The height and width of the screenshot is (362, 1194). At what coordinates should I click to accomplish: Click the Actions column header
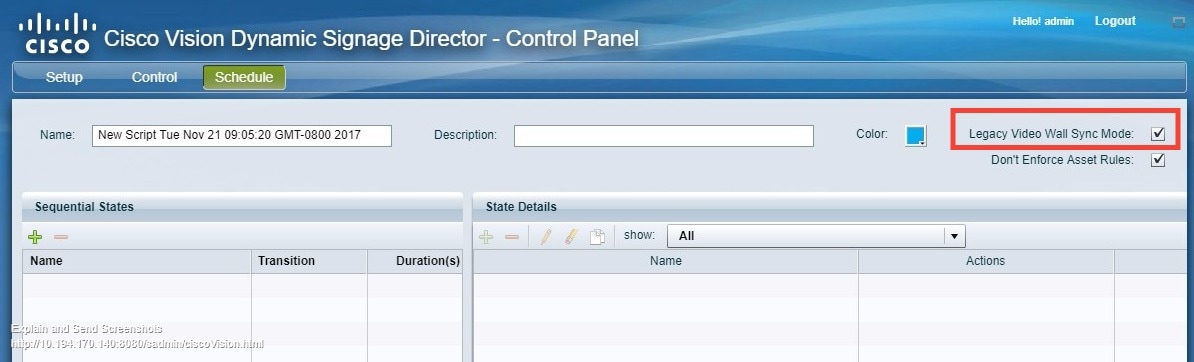[985, 261]
